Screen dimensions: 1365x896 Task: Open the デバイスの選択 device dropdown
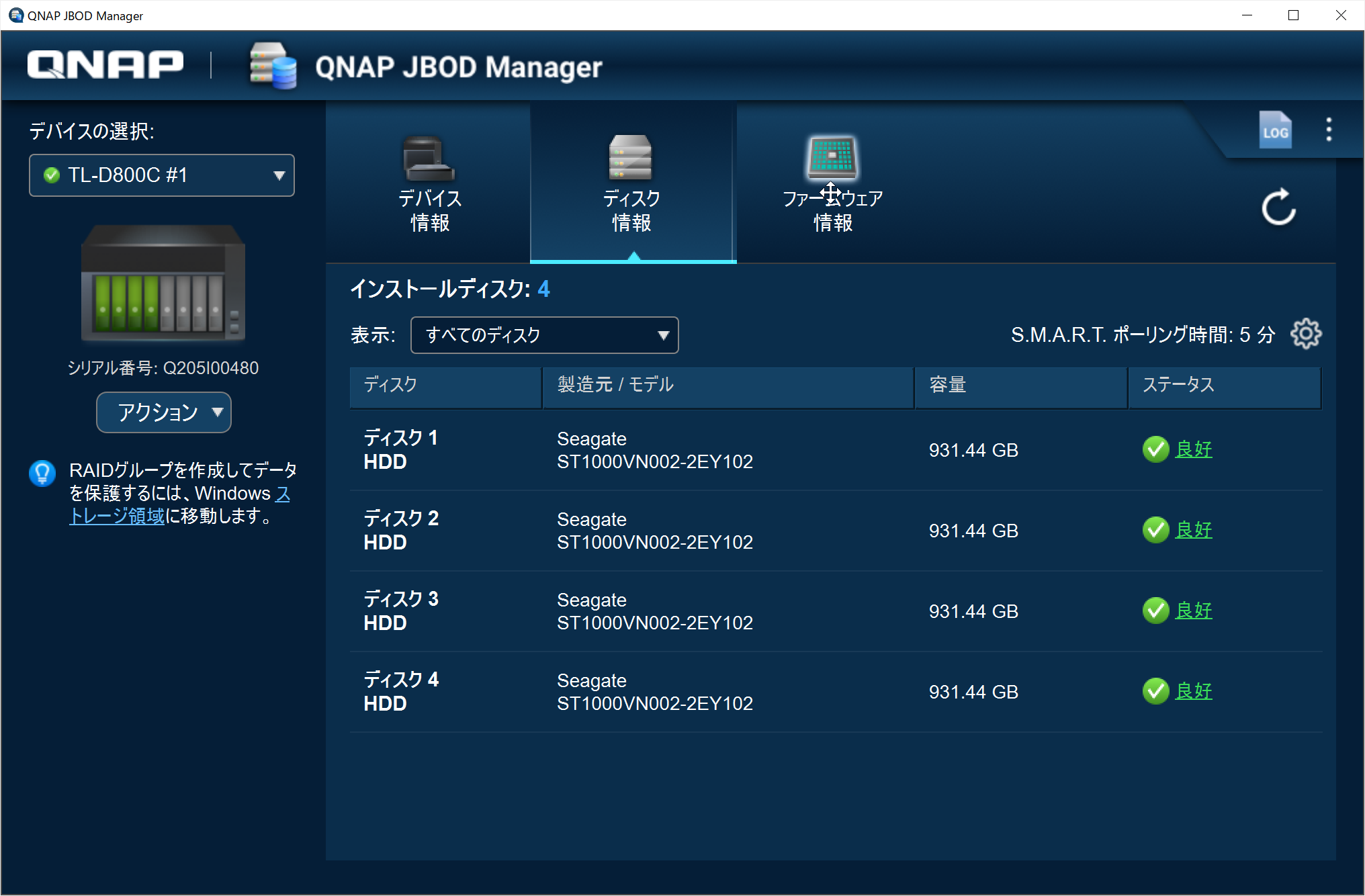(161, 175)
